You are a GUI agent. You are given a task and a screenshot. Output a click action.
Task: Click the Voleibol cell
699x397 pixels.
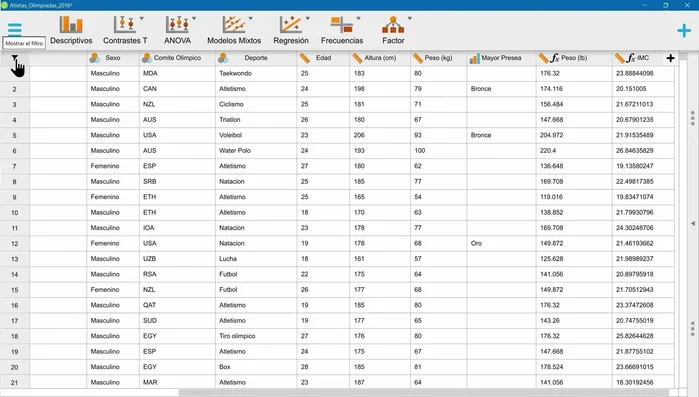pos(256,135)
